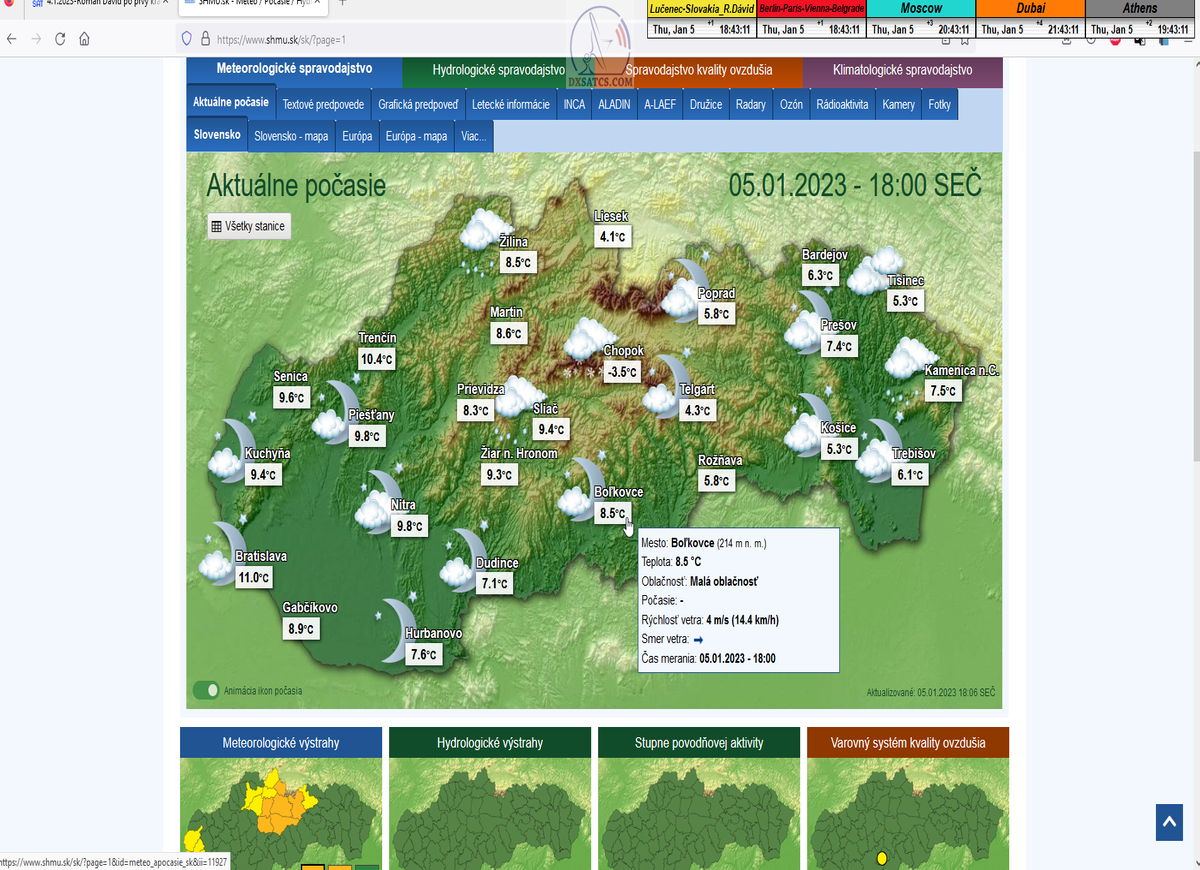Open Meteorologické výstrahy panel header
This screenshot has height=870, width=1200.
tap(281, 743)
